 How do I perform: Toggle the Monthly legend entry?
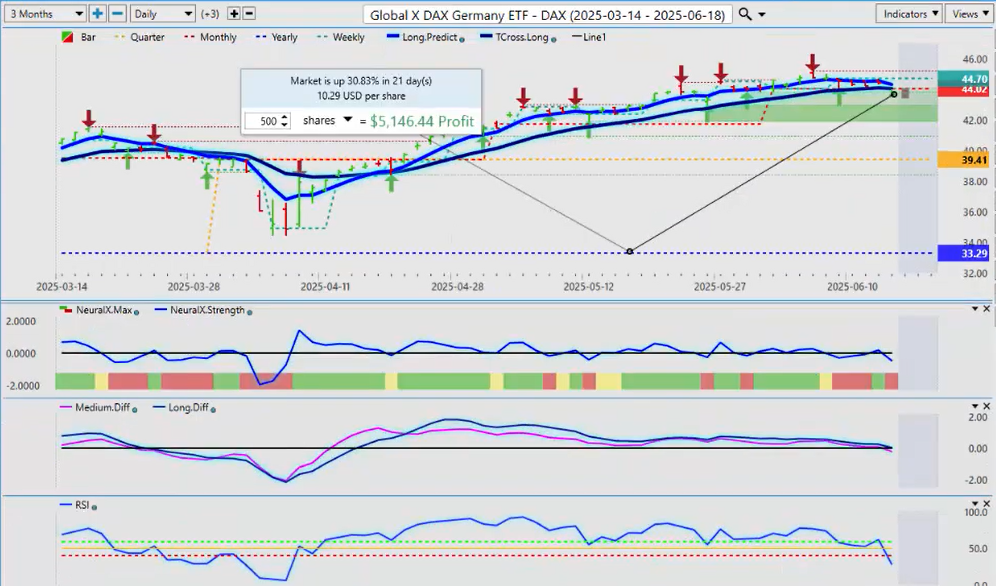210,37
